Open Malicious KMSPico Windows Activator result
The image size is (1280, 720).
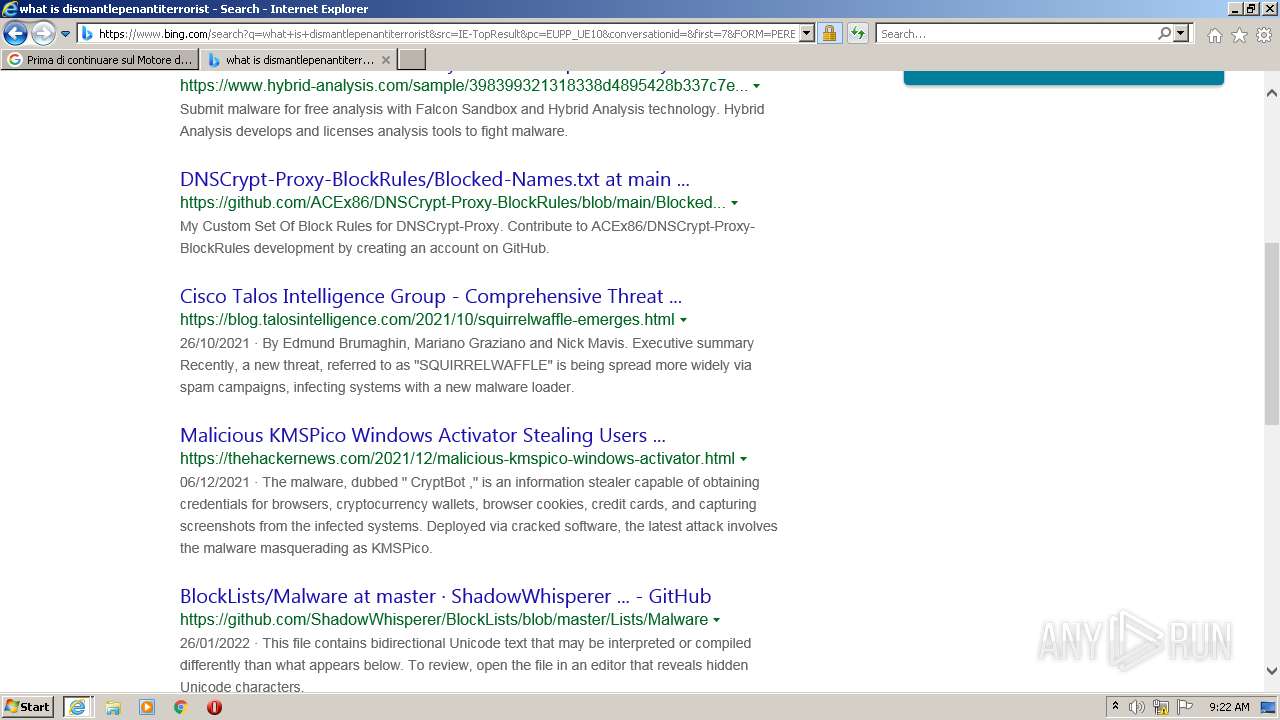click(423, 435)
